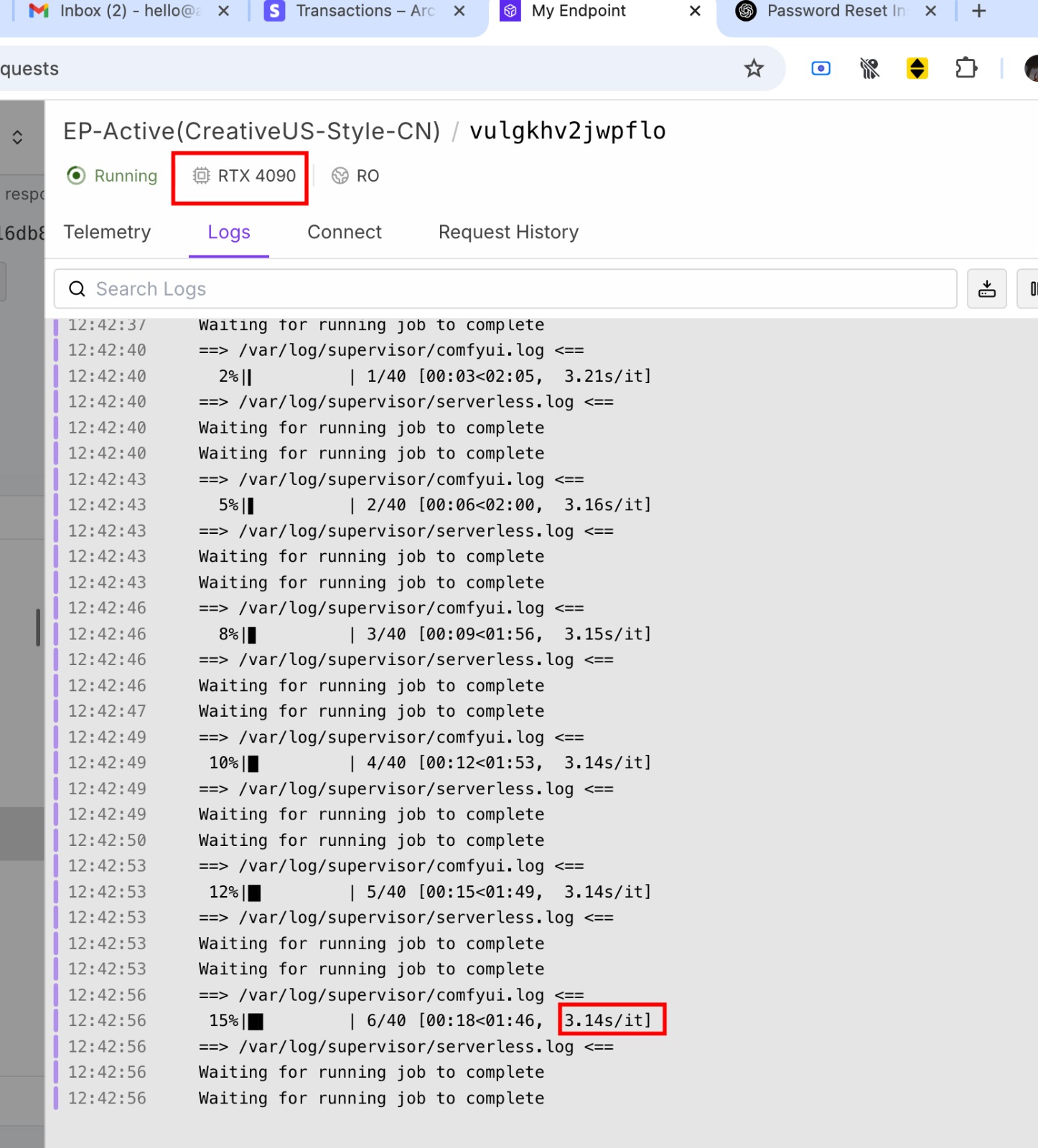Select the Logs tab
The height and width of the screenshot is (1148, 1038).
pyautogui.click(x=229, y=232)
